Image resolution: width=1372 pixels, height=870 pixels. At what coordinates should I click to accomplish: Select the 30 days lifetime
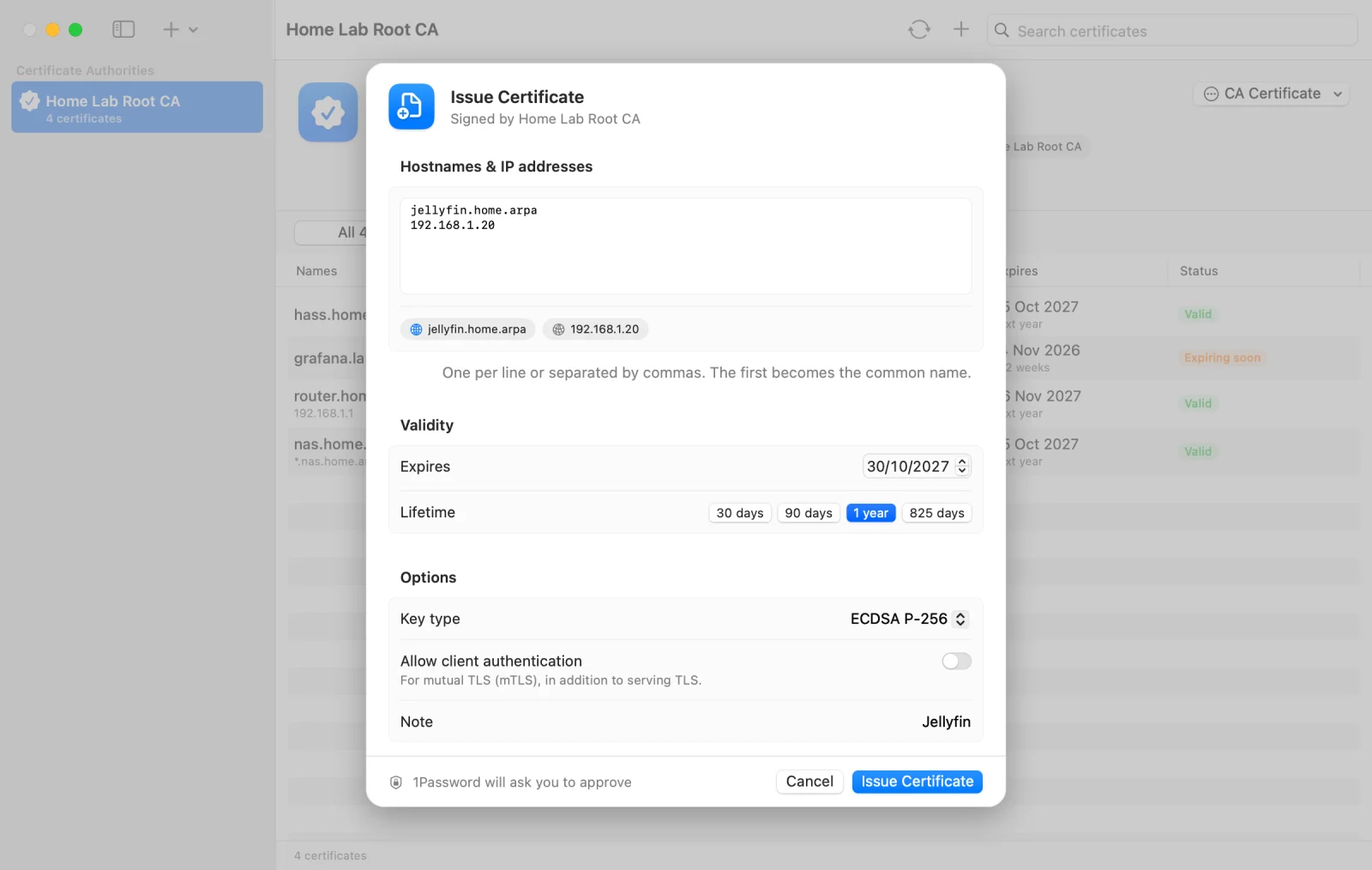pos(739,513)
